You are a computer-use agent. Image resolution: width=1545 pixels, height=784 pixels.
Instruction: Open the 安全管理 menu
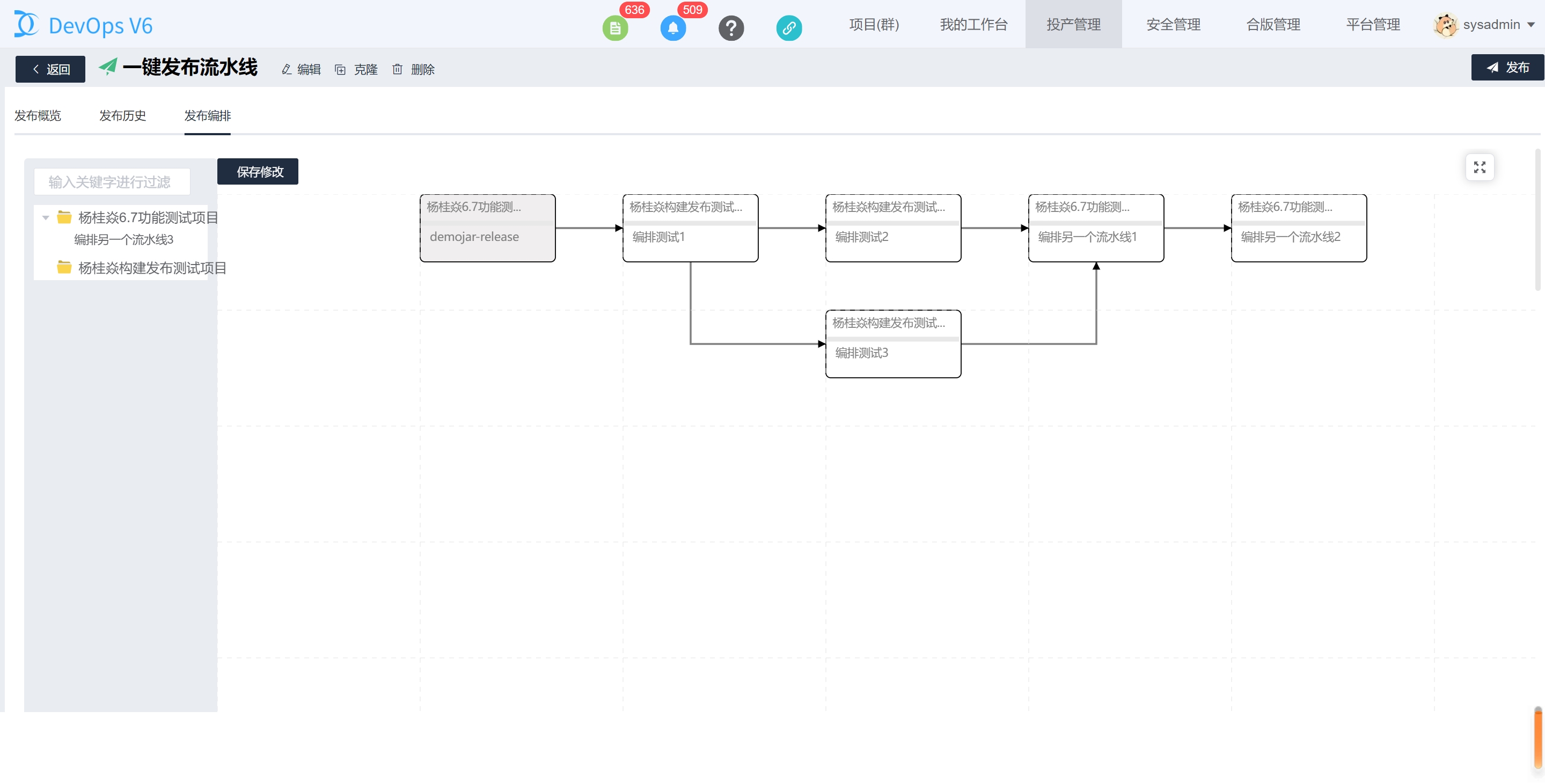click(x=1173, y=25)
